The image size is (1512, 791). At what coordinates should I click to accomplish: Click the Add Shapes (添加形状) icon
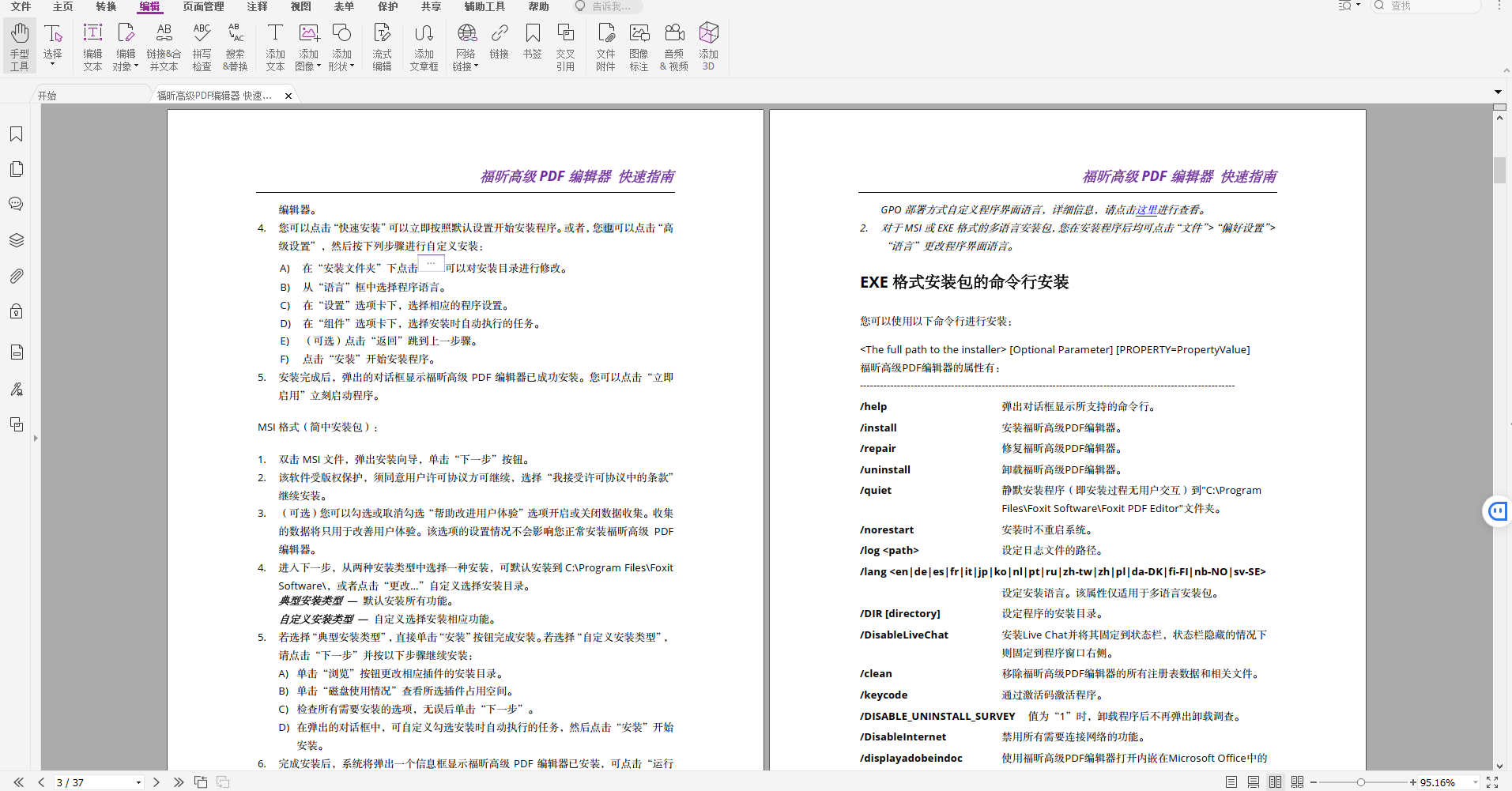tap(341, 34)
